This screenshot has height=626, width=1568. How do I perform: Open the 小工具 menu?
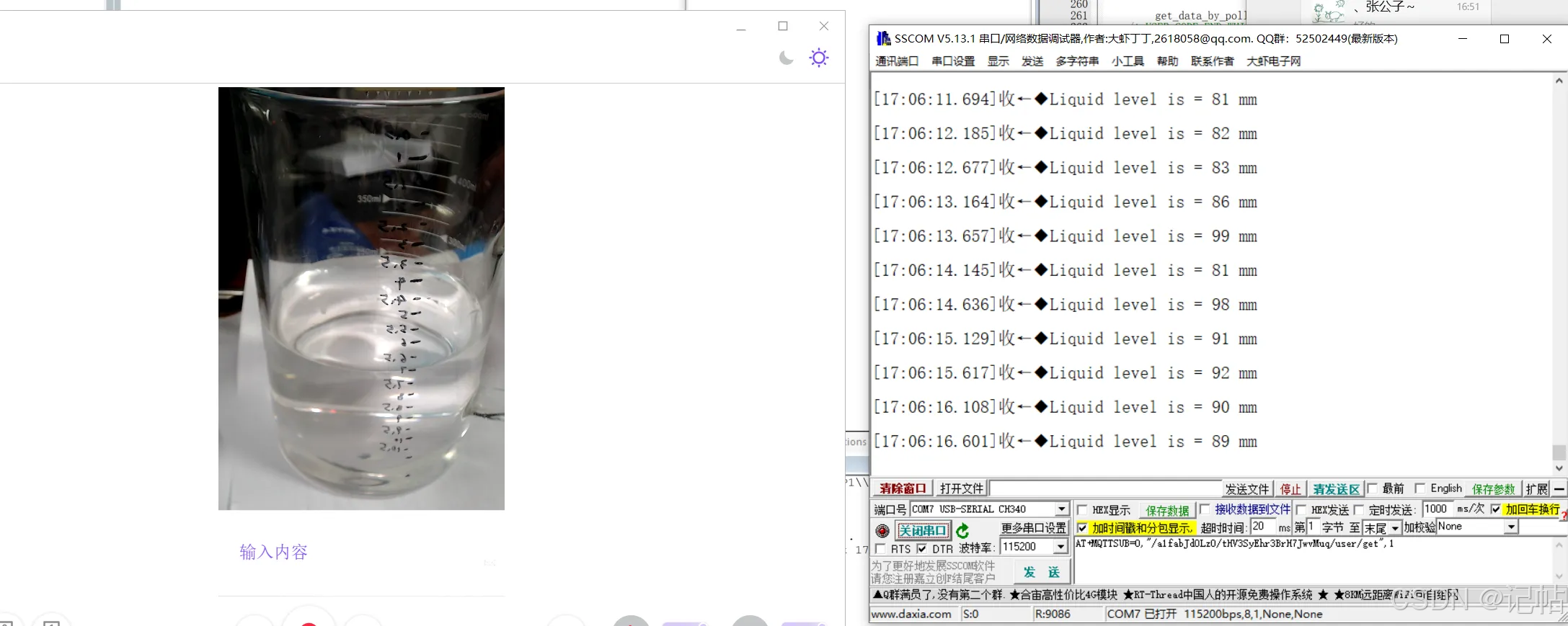[1128, 61]
